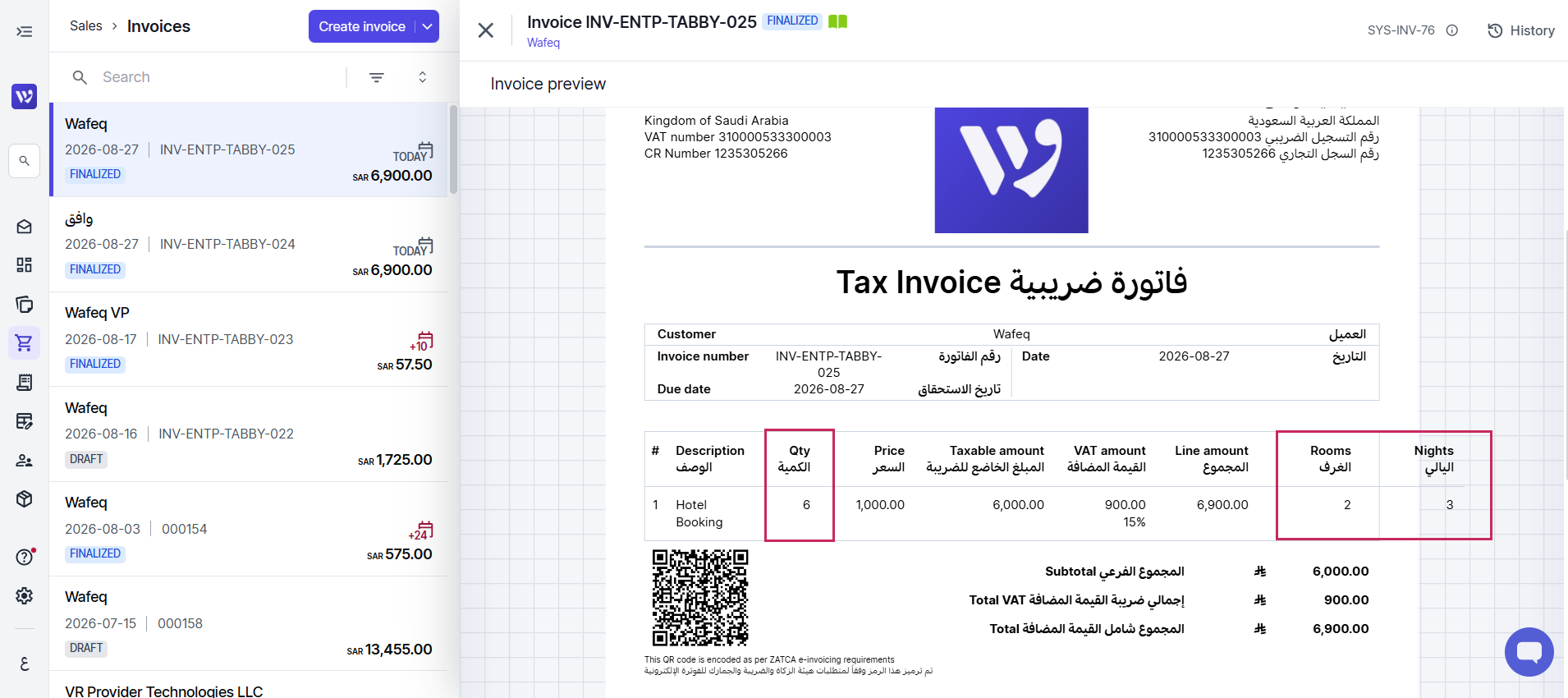
Task: Click the grand Total 6,900.00 amount
Action: pyautogui.click(x=1341, y=629)
